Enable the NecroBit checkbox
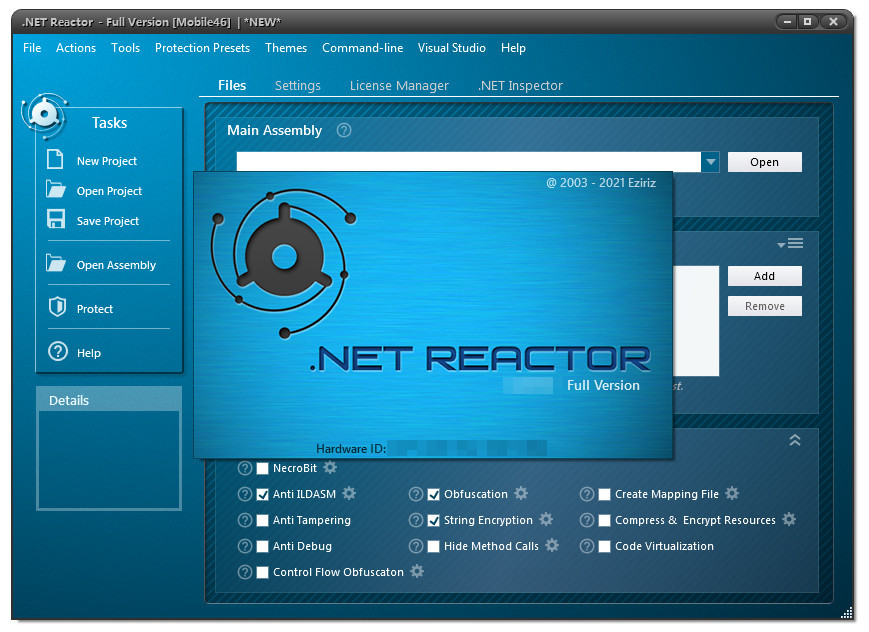This screenshot has height=632, width=869. point(263,468)
